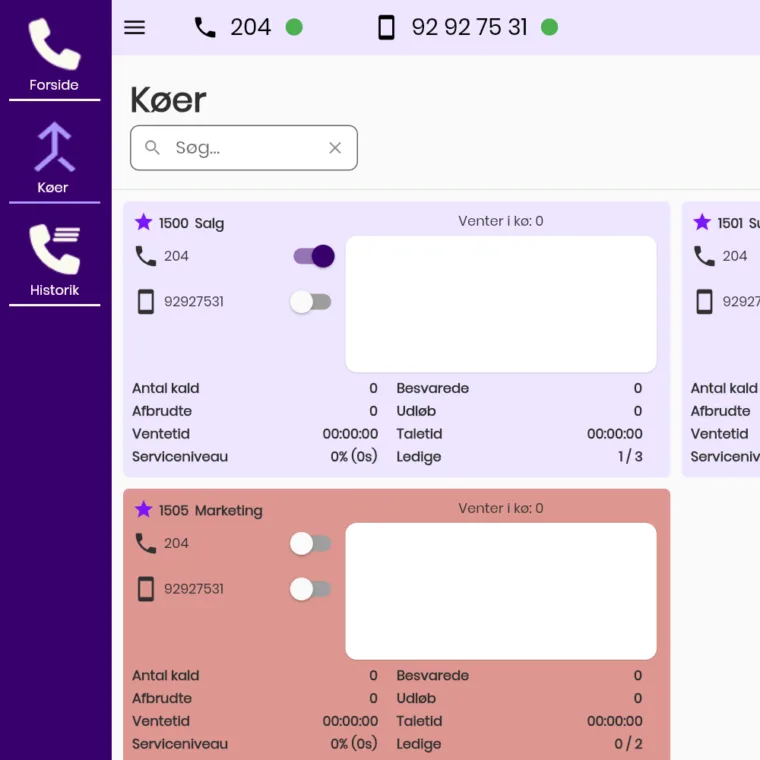Click the Køer page heading
The width and height of the screenshot is (760, 760).
point(168,100)
